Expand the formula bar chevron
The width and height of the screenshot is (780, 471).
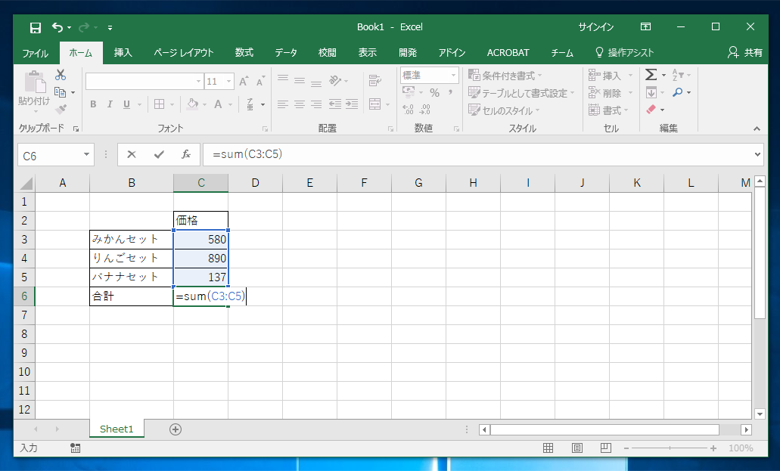pyautogui.click(x=757, y=155)
